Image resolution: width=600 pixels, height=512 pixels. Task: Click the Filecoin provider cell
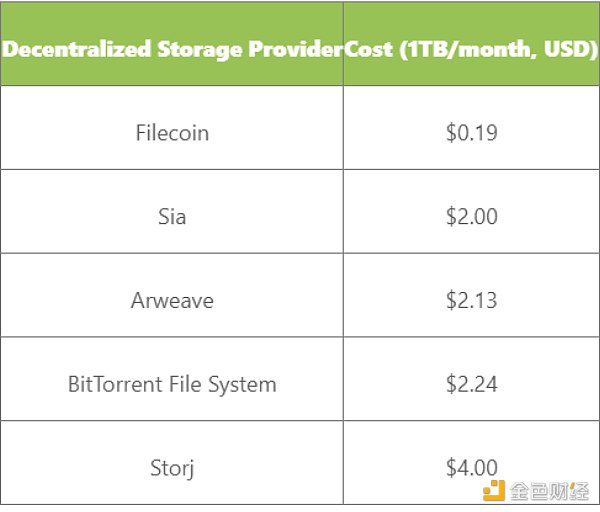pos(172,127)
